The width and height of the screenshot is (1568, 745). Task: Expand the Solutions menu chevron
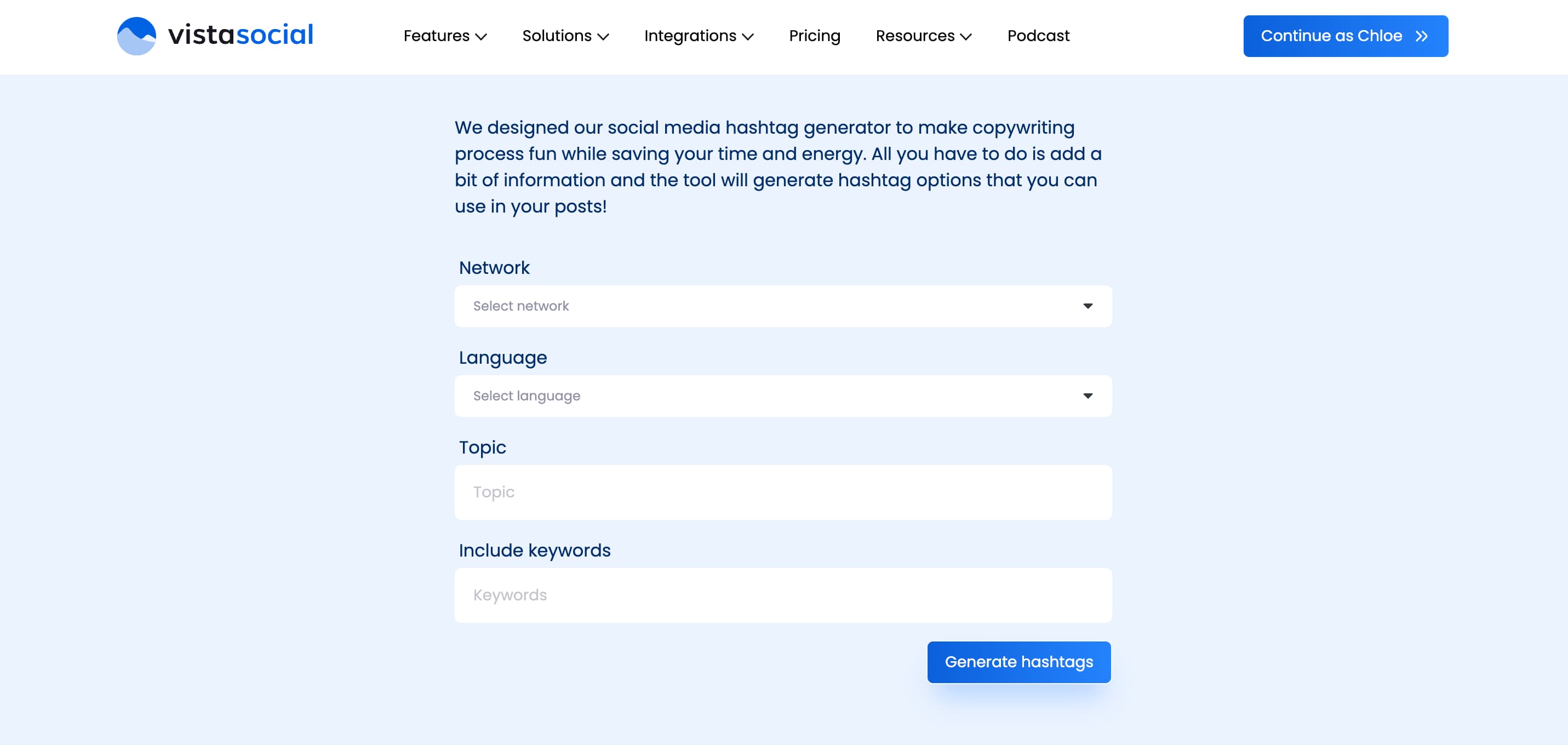click(x=604, y=37)
